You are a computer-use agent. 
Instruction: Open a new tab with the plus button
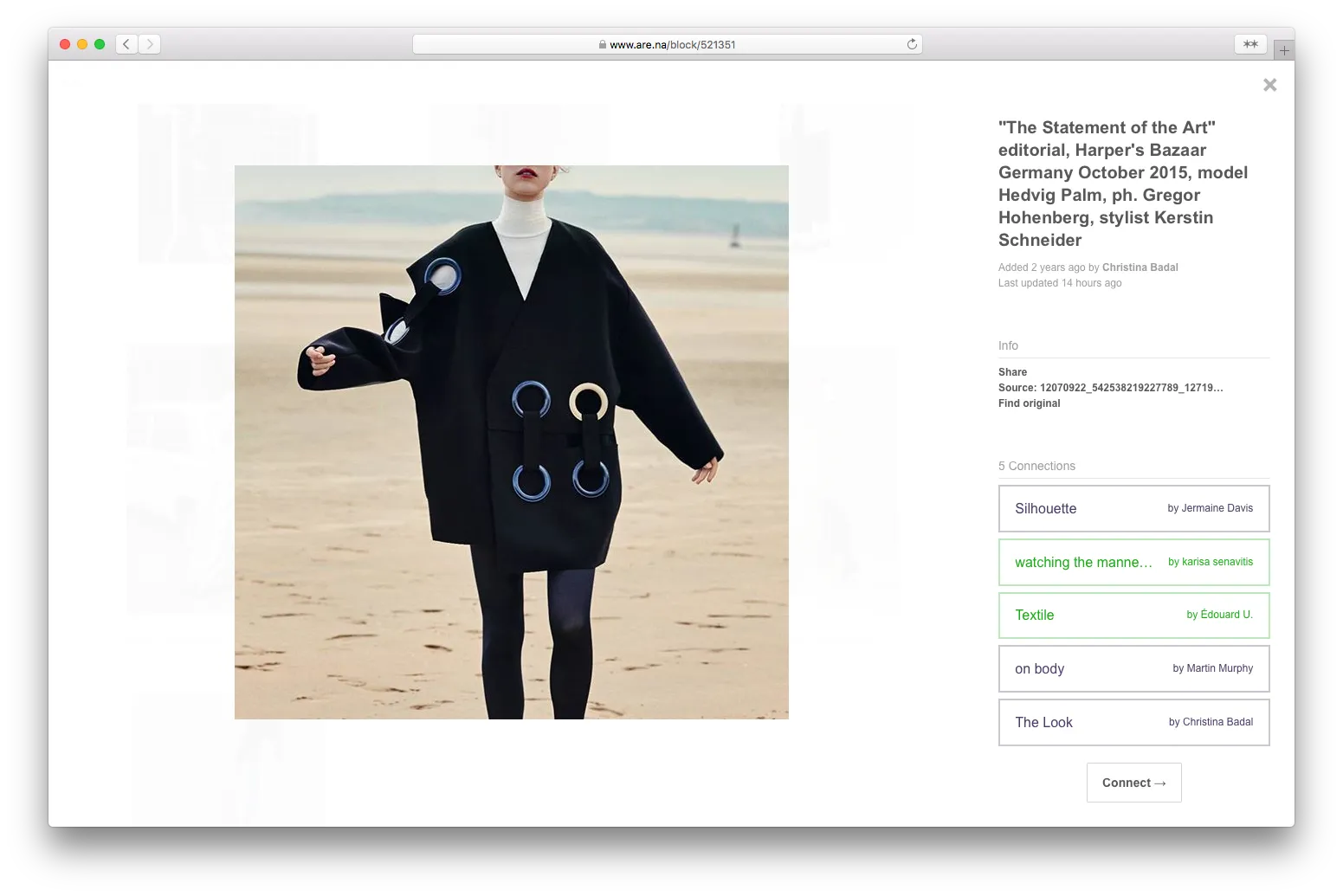(1284, 50)
